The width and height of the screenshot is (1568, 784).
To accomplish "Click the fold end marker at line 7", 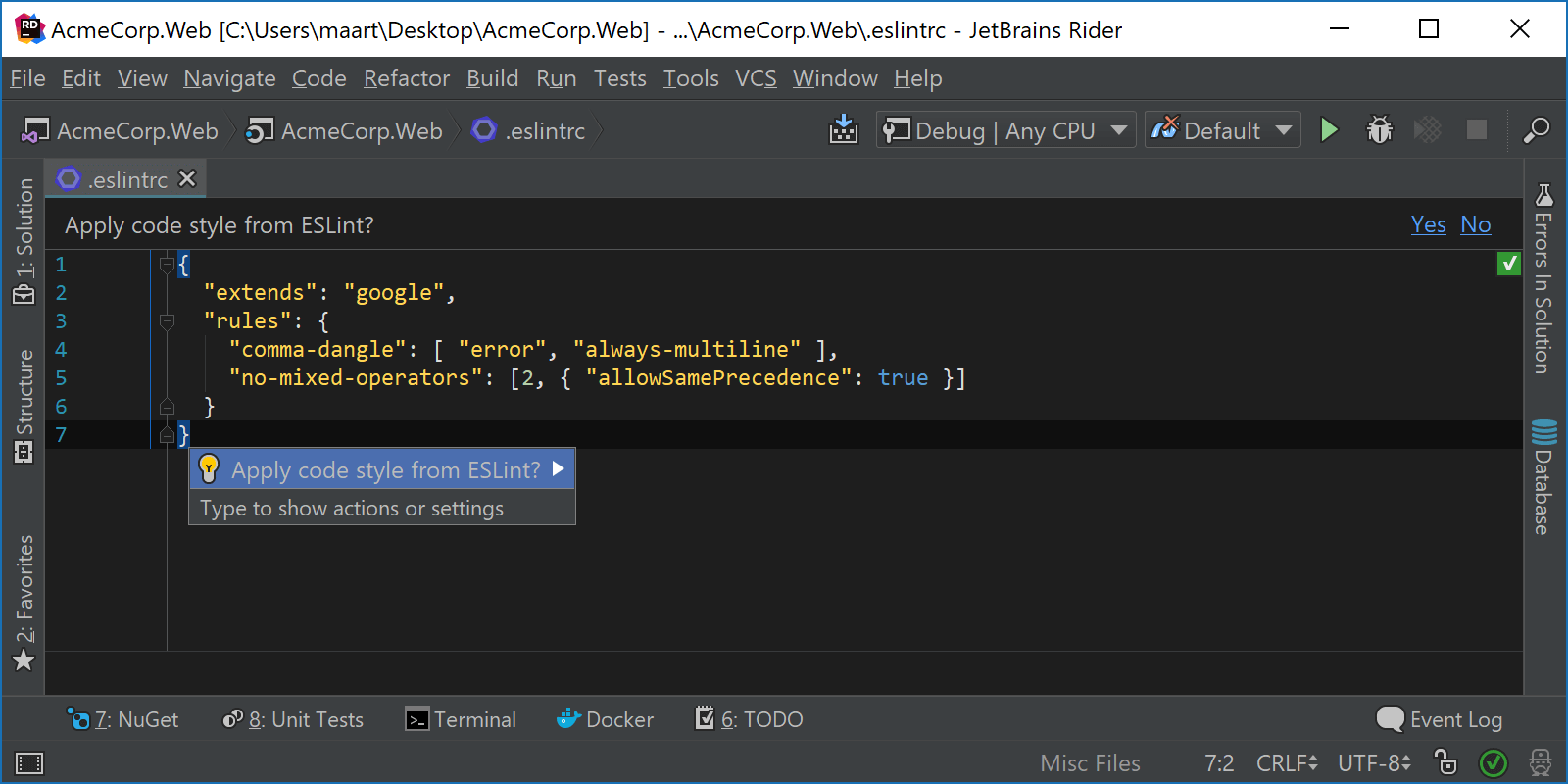I will coord(167,434).
